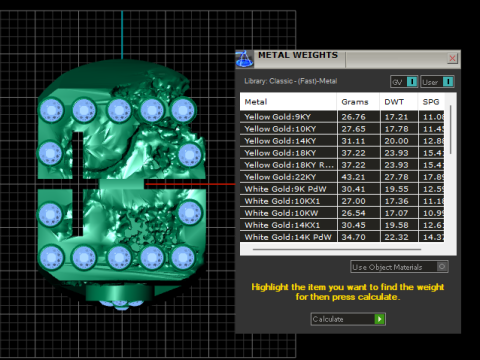Select the Yellow Gold:18KY R... row
The image size is (480, 360).
tap(342, 165)
